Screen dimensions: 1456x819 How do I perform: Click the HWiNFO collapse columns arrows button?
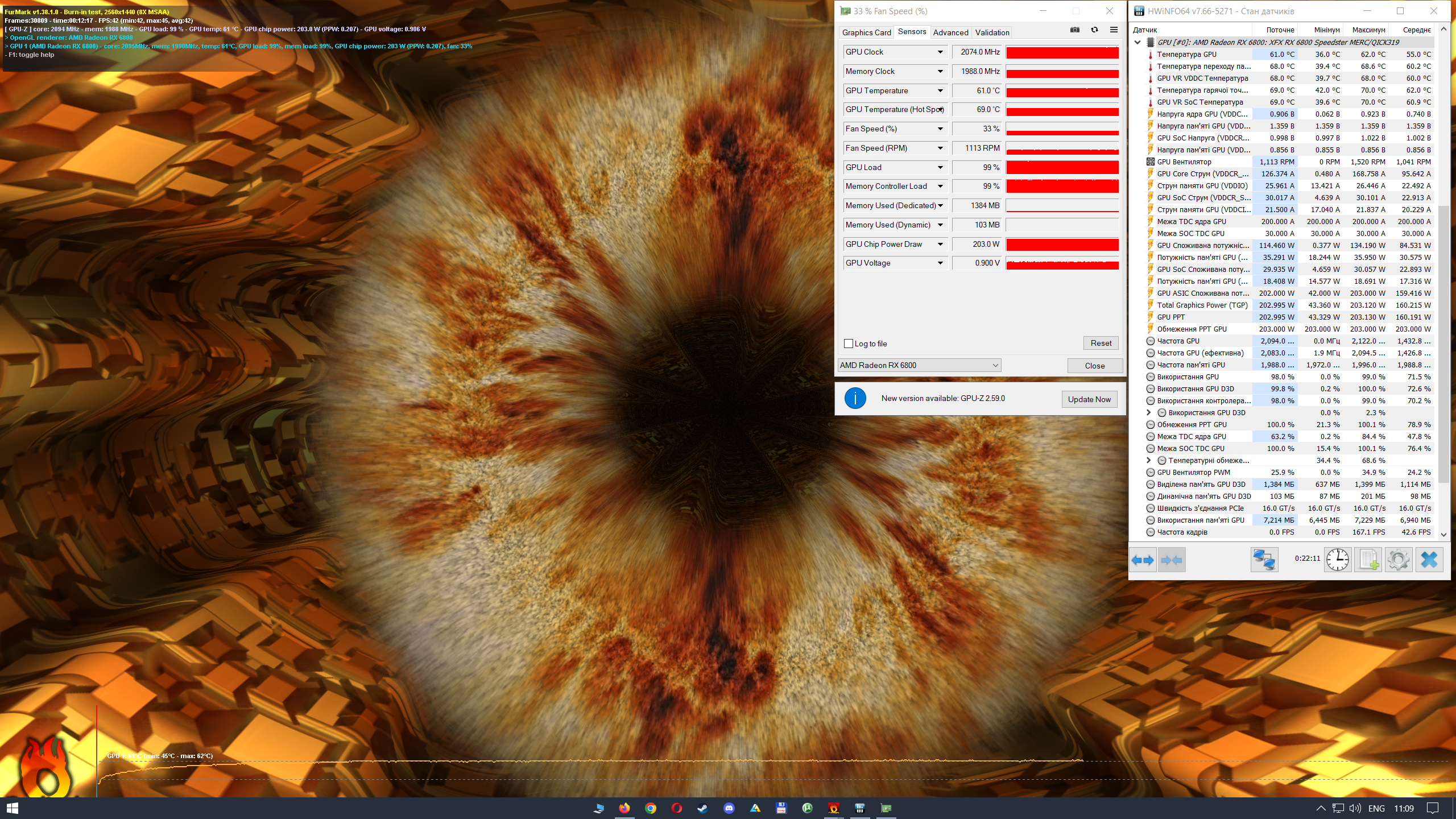pyautogui.click(x=1172, y=560)
